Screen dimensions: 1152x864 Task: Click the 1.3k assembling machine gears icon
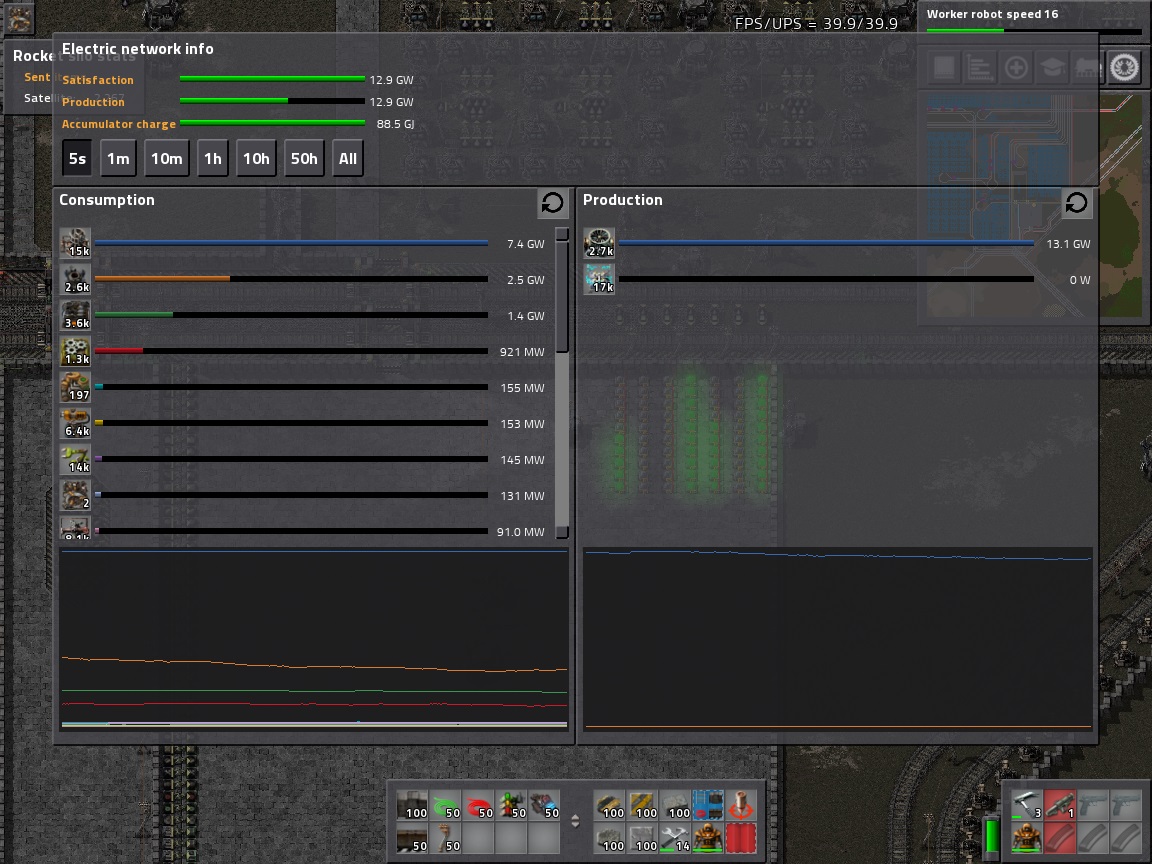tap(75, 351)
